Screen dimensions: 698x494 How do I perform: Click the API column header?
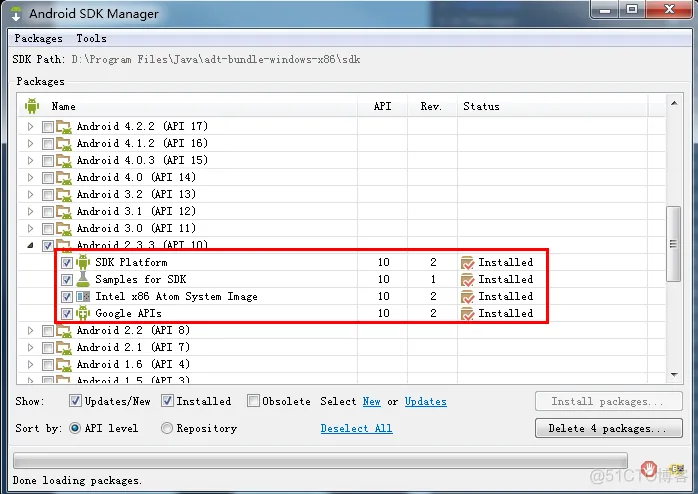tap(382, 106)
